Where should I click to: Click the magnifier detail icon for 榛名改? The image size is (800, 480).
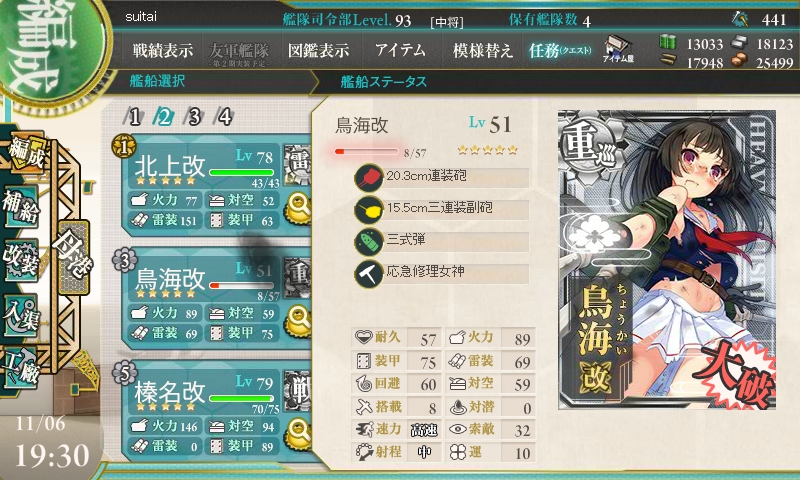298,434
